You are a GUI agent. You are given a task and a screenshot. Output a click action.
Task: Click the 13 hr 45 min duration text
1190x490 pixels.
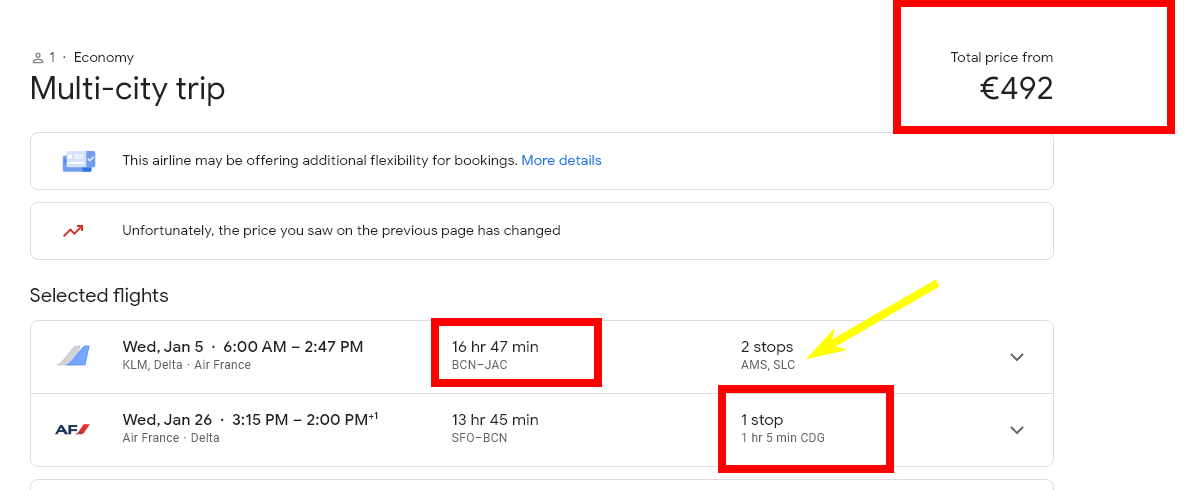coord(495,419)
